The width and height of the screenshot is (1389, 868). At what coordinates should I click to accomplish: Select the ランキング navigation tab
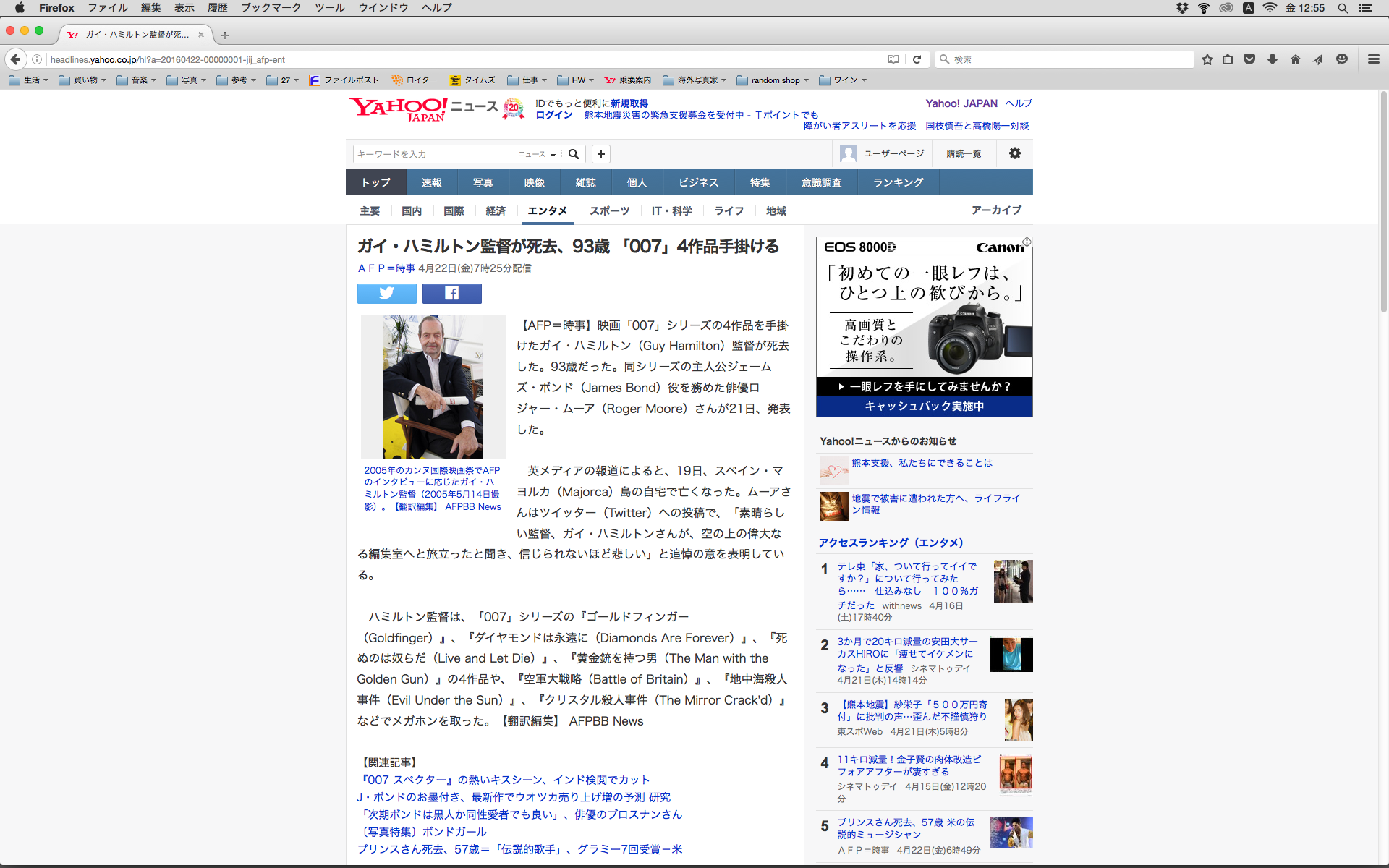coord(898,182)
